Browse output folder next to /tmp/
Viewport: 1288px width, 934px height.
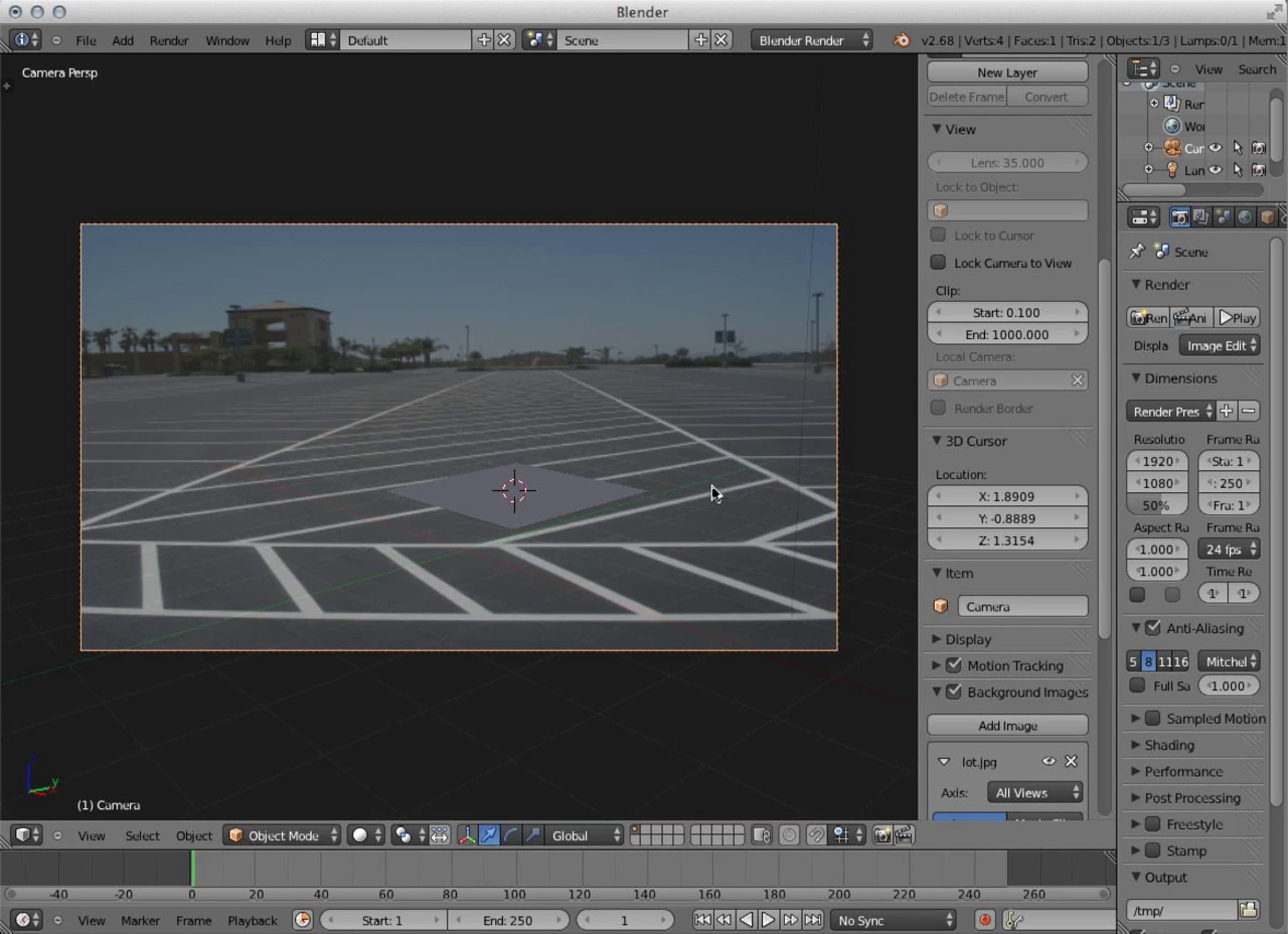1248,910
